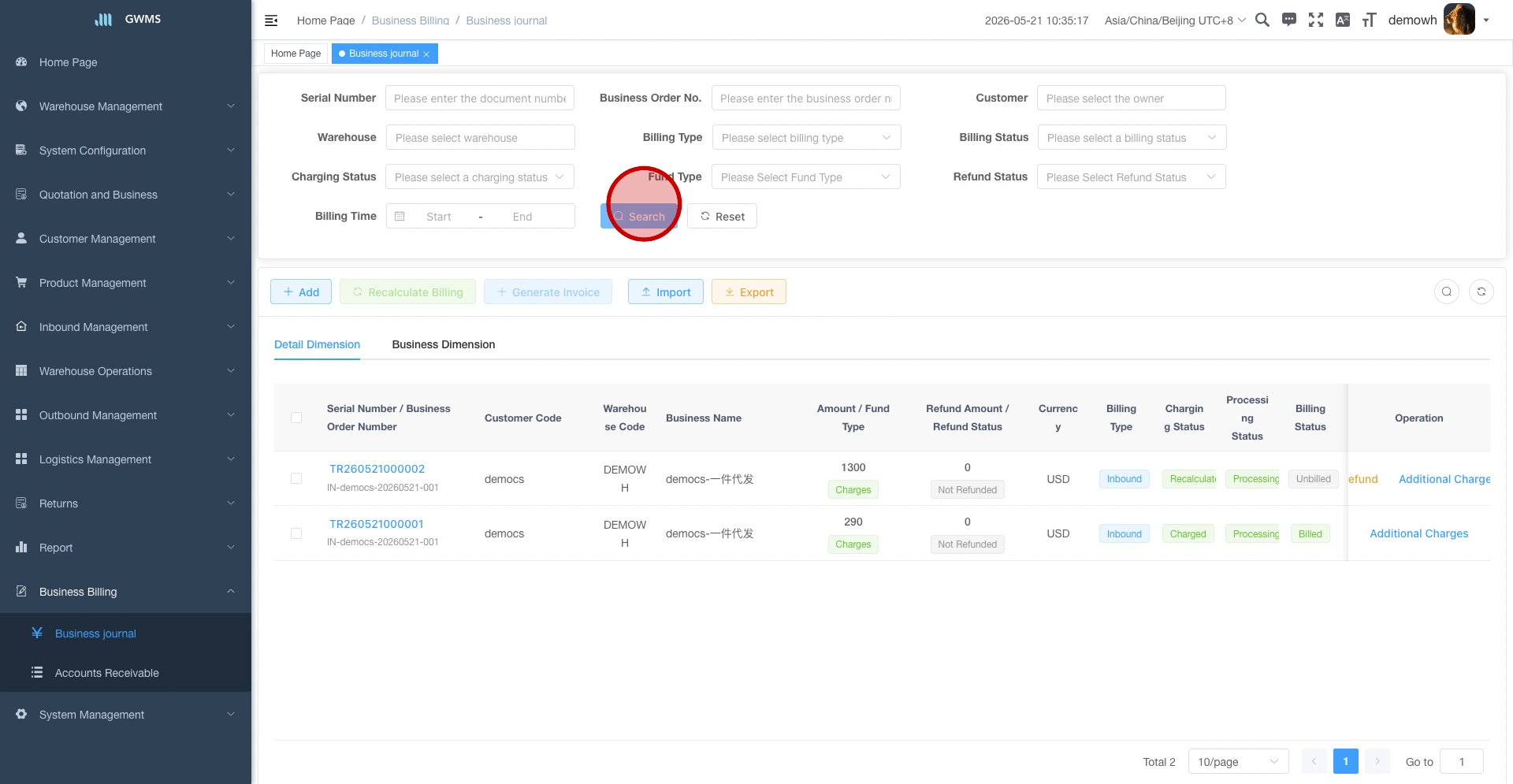This screenshot has height=784, width=1513.
Task: Click the Export button
Action: pyautogui.click(x=749, y=292)
